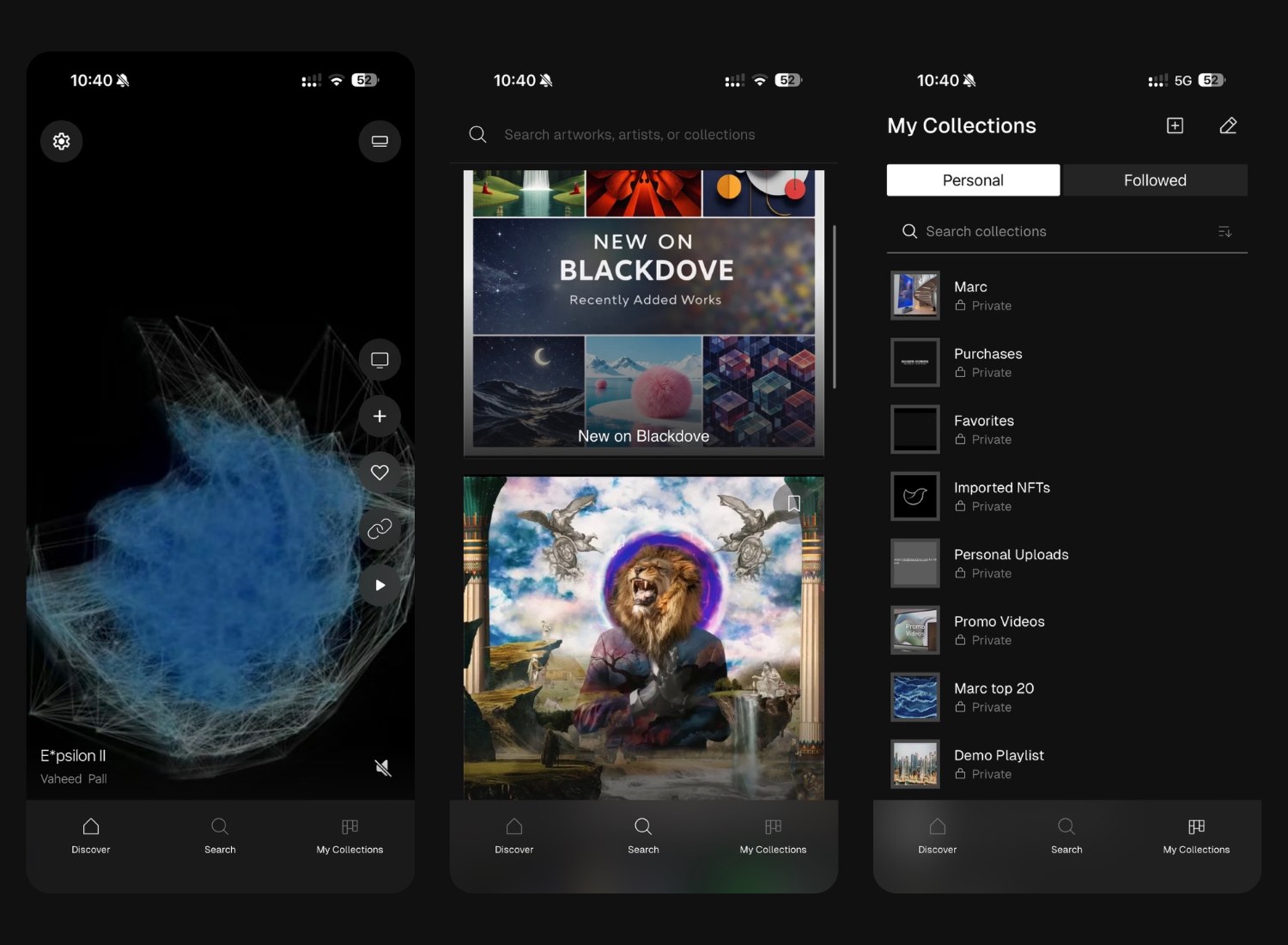Open Search tab on the artwork screen
This screenshot has width=1288, height=945.
220,837
